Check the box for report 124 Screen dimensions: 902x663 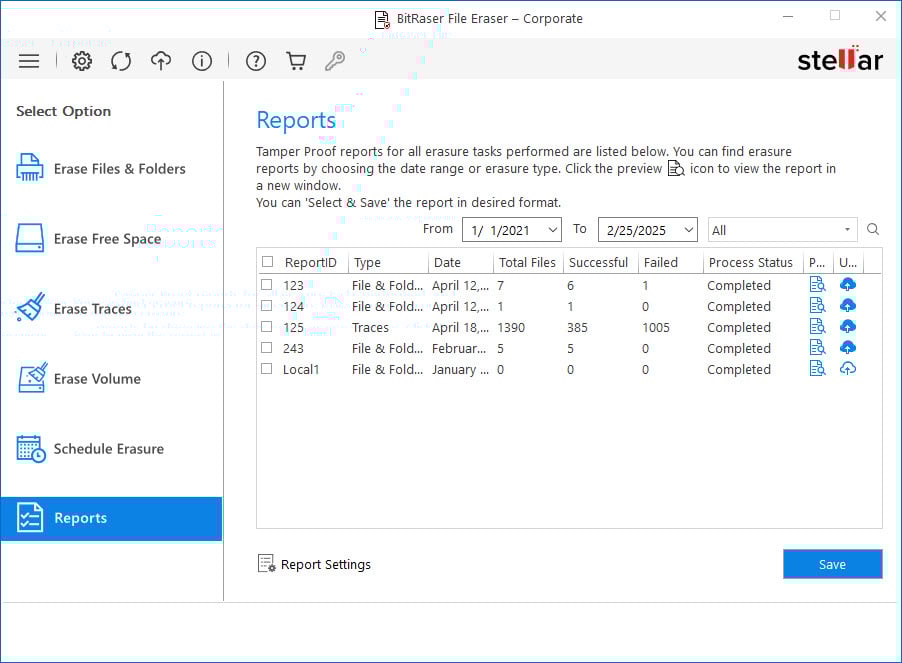click(x=266, y=305)
